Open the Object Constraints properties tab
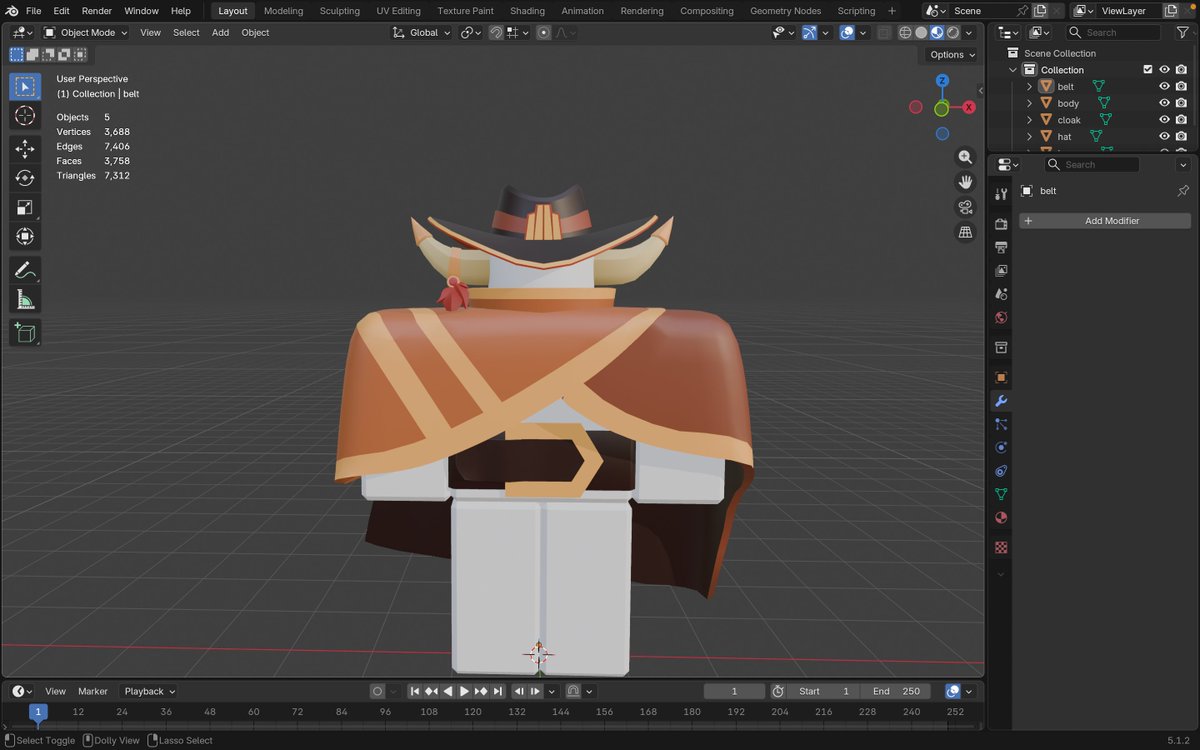The width and height of the screenshot is (1200, 750). (x=1001, y=471)
